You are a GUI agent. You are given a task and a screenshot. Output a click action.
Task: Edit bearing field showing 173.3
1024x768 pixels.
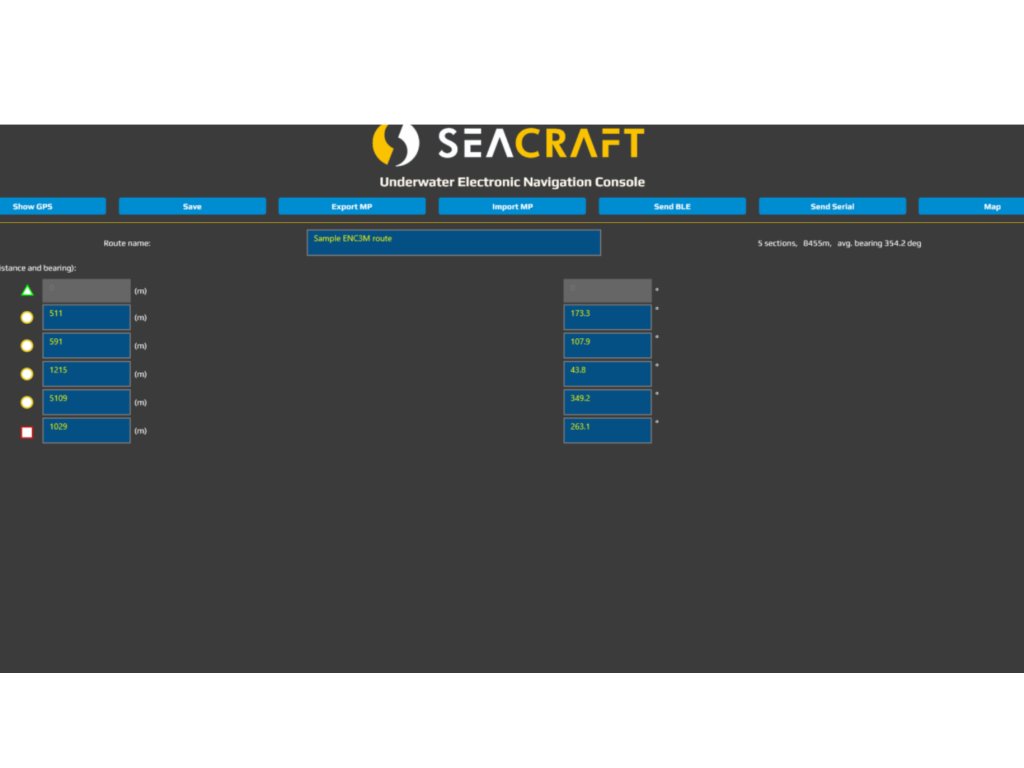607,317
